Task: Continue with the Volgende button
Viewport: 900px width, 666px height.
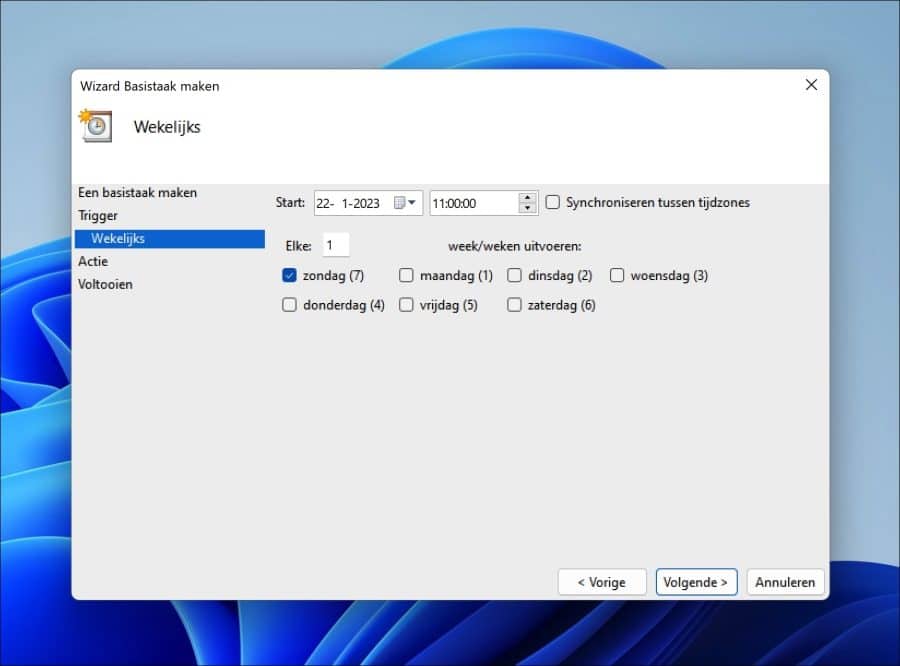Action: click(696, 582)
